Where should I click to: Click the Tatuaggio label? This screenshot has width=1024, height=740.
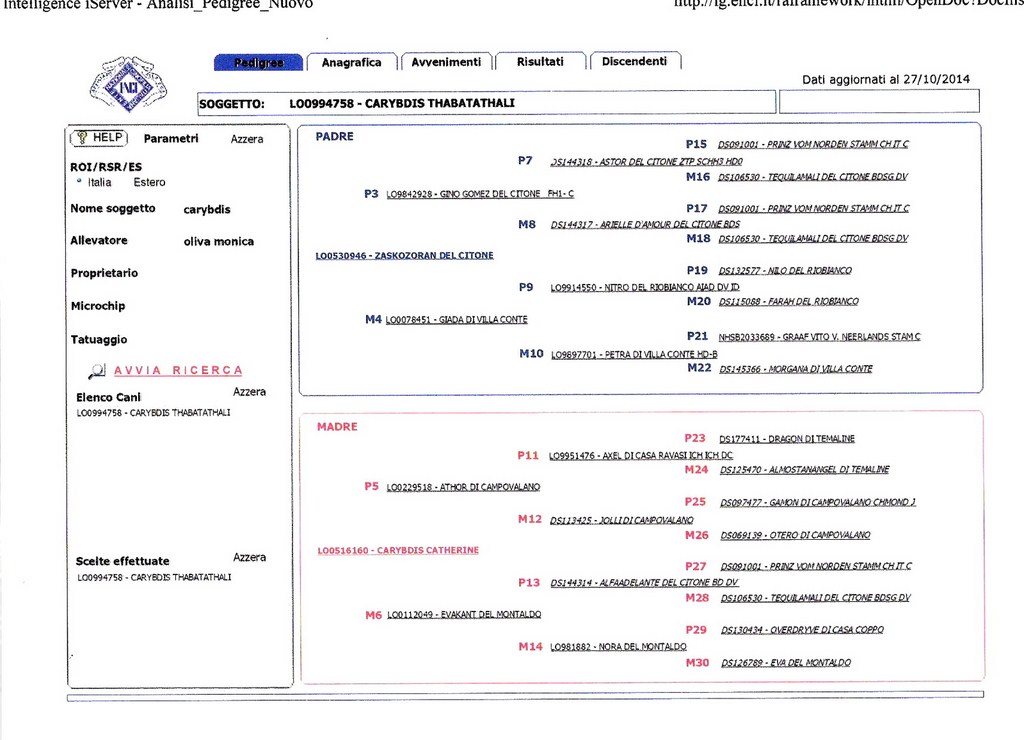point(99,340)
